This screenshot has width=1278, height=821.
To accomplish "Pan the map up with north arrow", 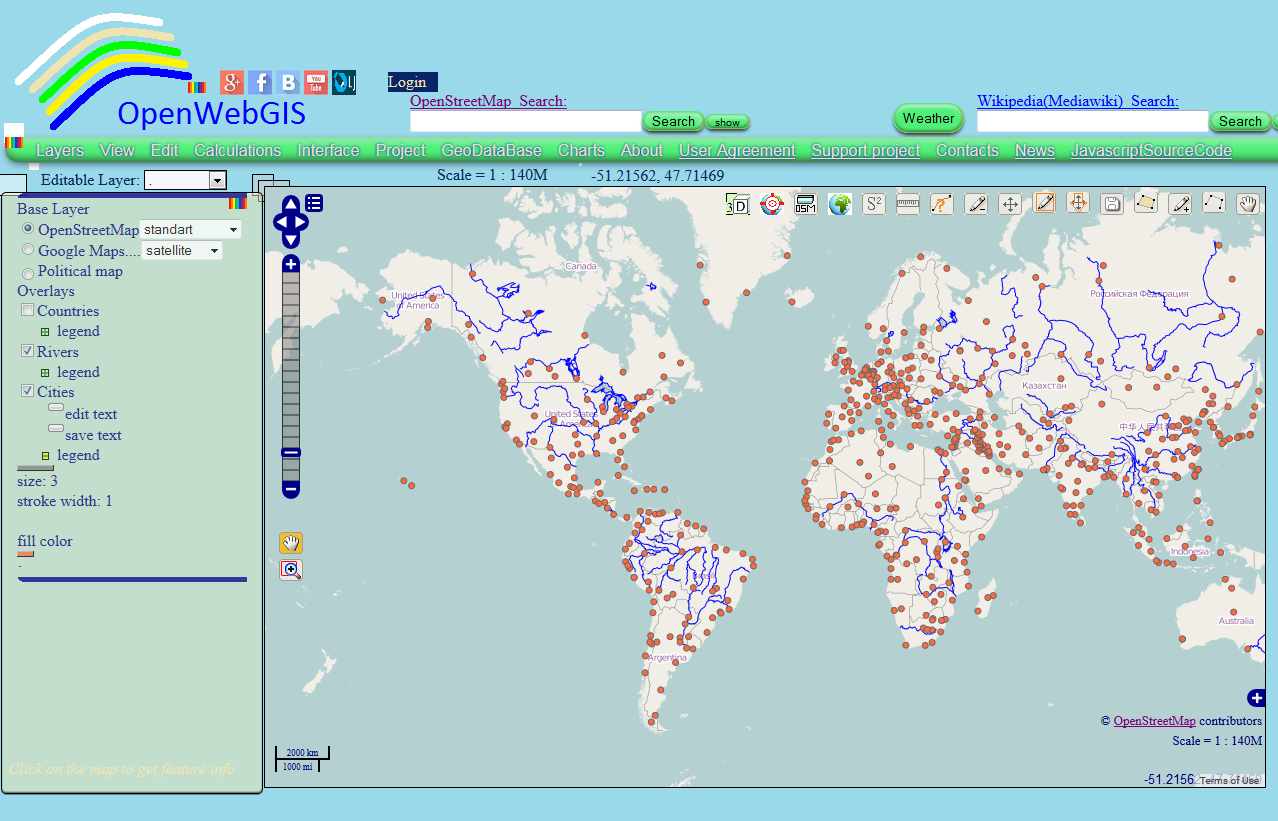I will pyautogui.click(x=291, y=203).
